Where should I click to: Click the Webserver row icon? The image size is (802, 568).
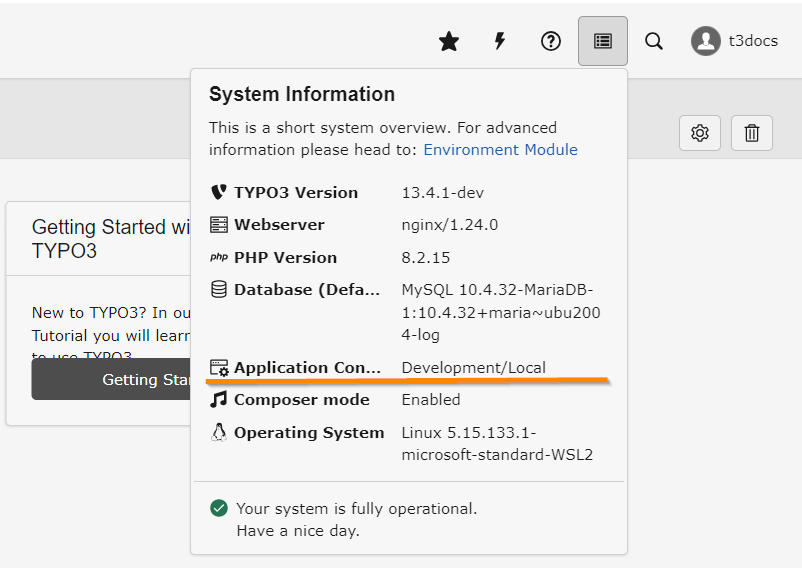(x=218, y=224)
